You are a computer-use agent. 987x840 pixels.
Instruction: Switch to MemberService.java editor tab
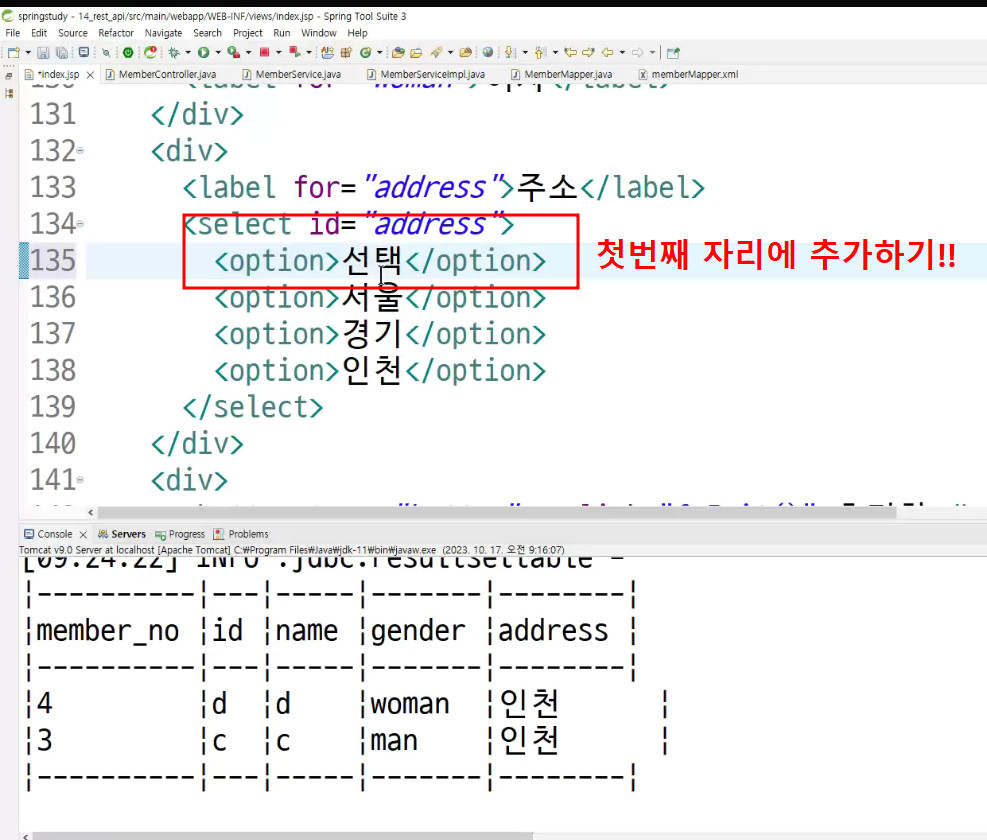pos(292,74)
